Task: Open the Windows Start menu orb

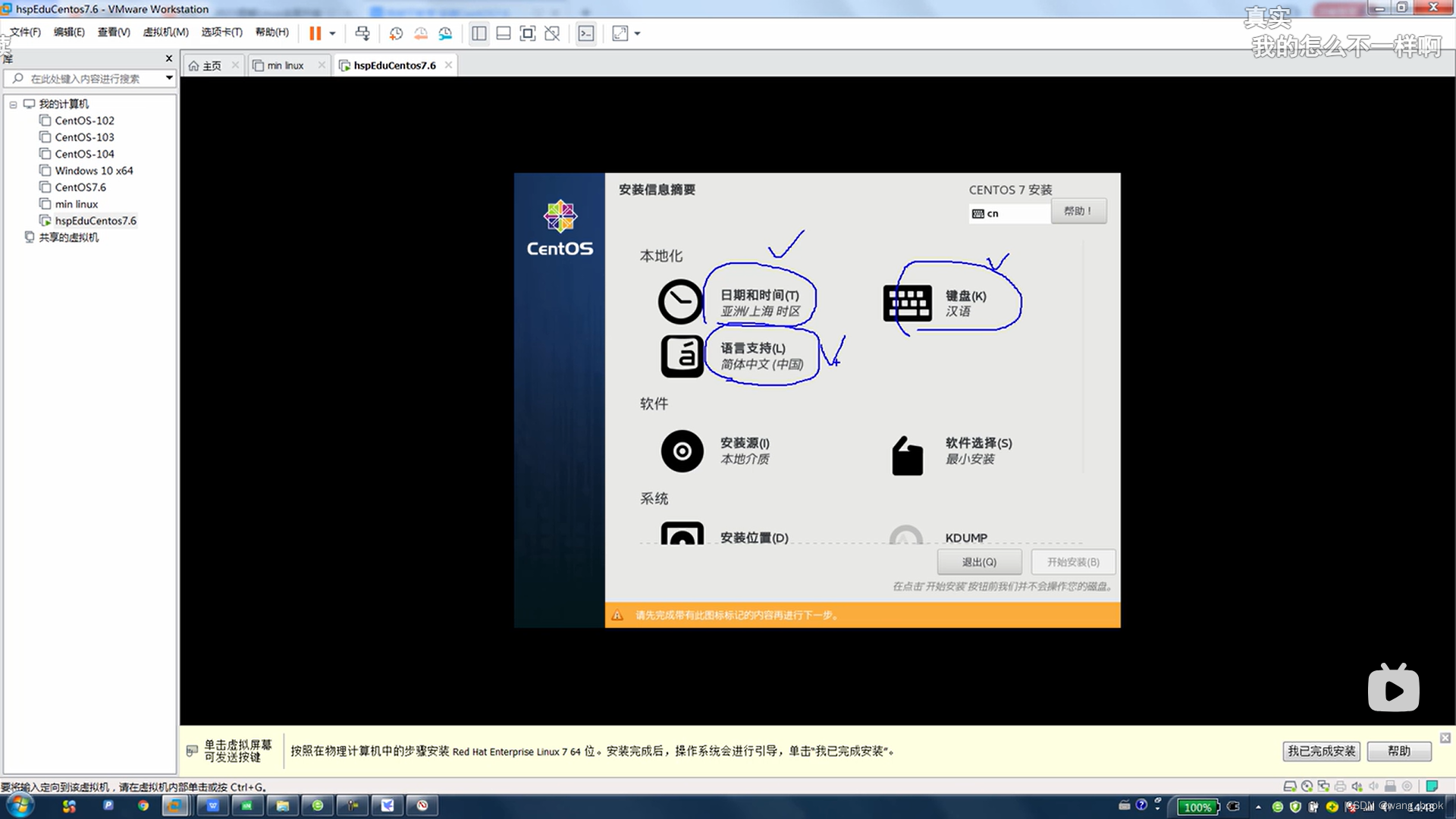Action: 20,805
